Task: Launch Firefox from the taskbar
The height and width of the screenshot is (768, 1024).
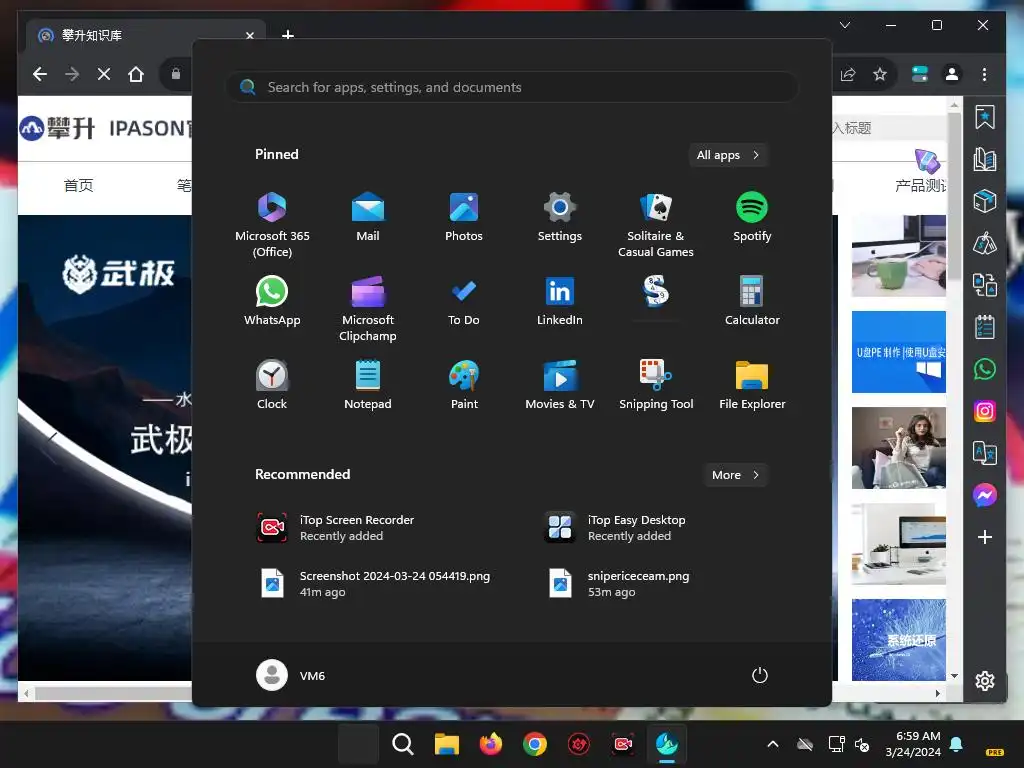Action: [490, 744]
